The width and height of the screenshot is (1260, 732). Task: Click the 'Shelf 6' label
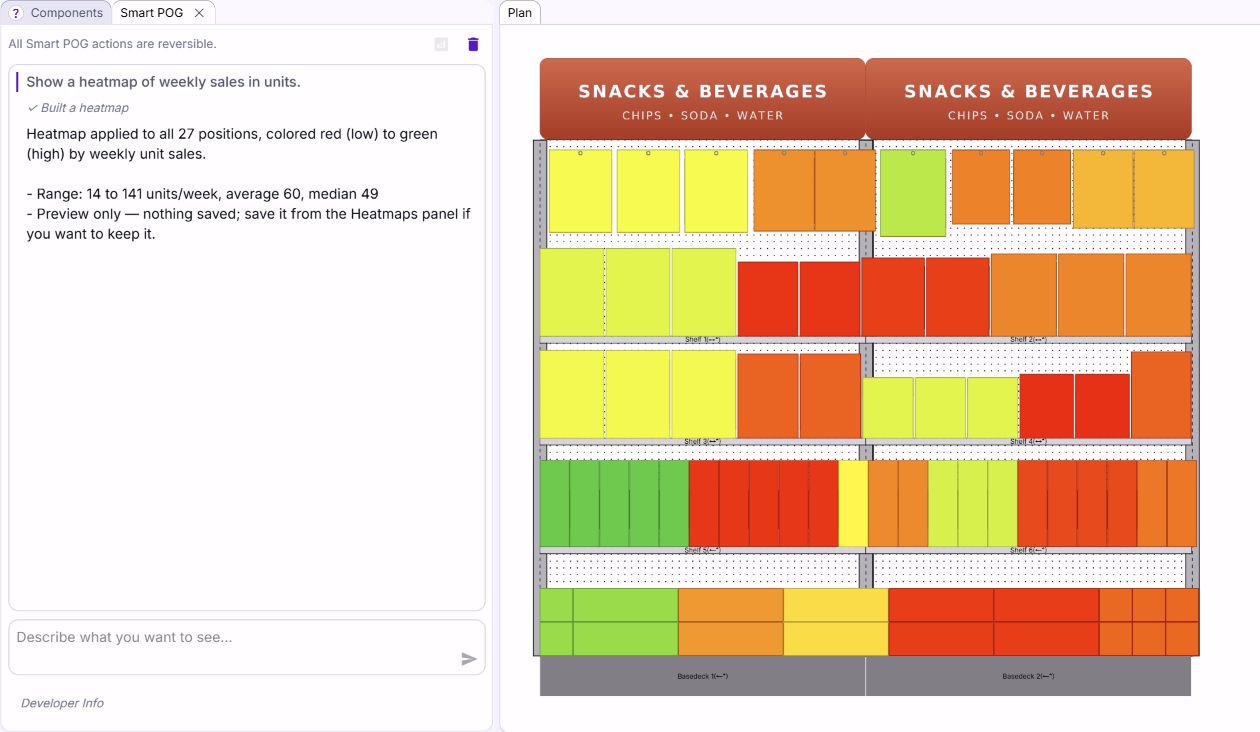click(1028, 551)
